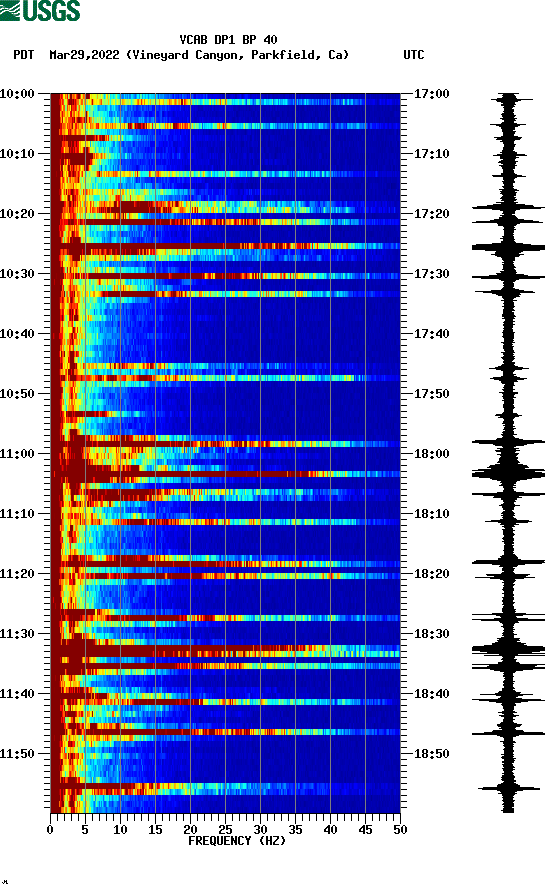Click the '17:20' UTC time label
This screenshot has height=893, width=552.
point(432,214)
